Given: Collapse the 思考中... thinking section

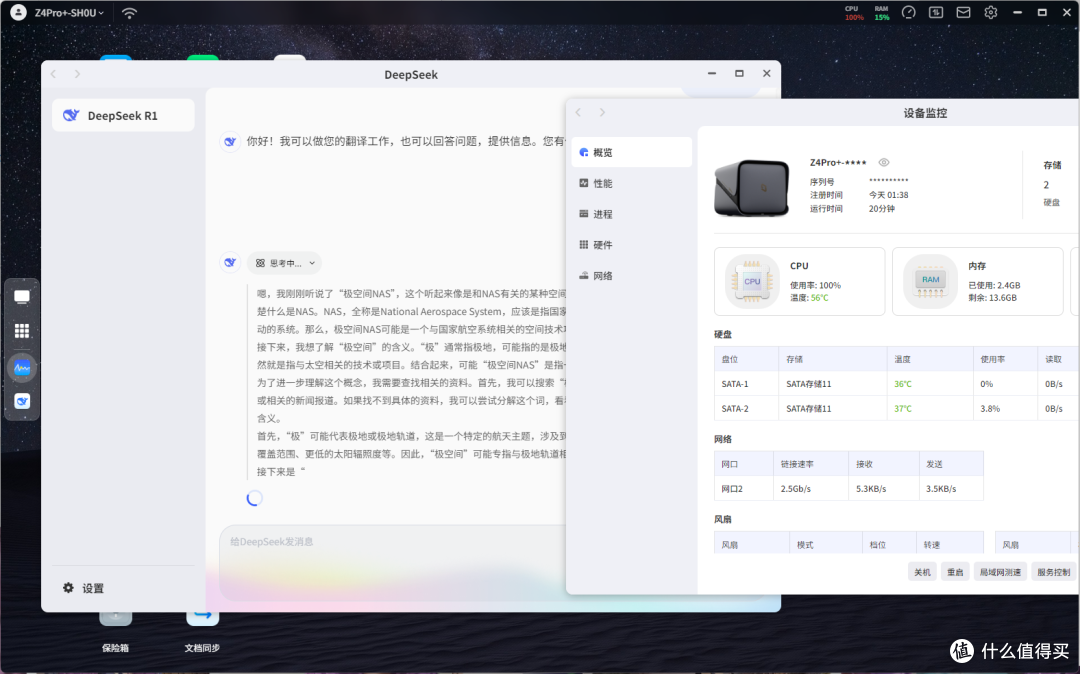Looking at the screenshot, I should (284, 263).
